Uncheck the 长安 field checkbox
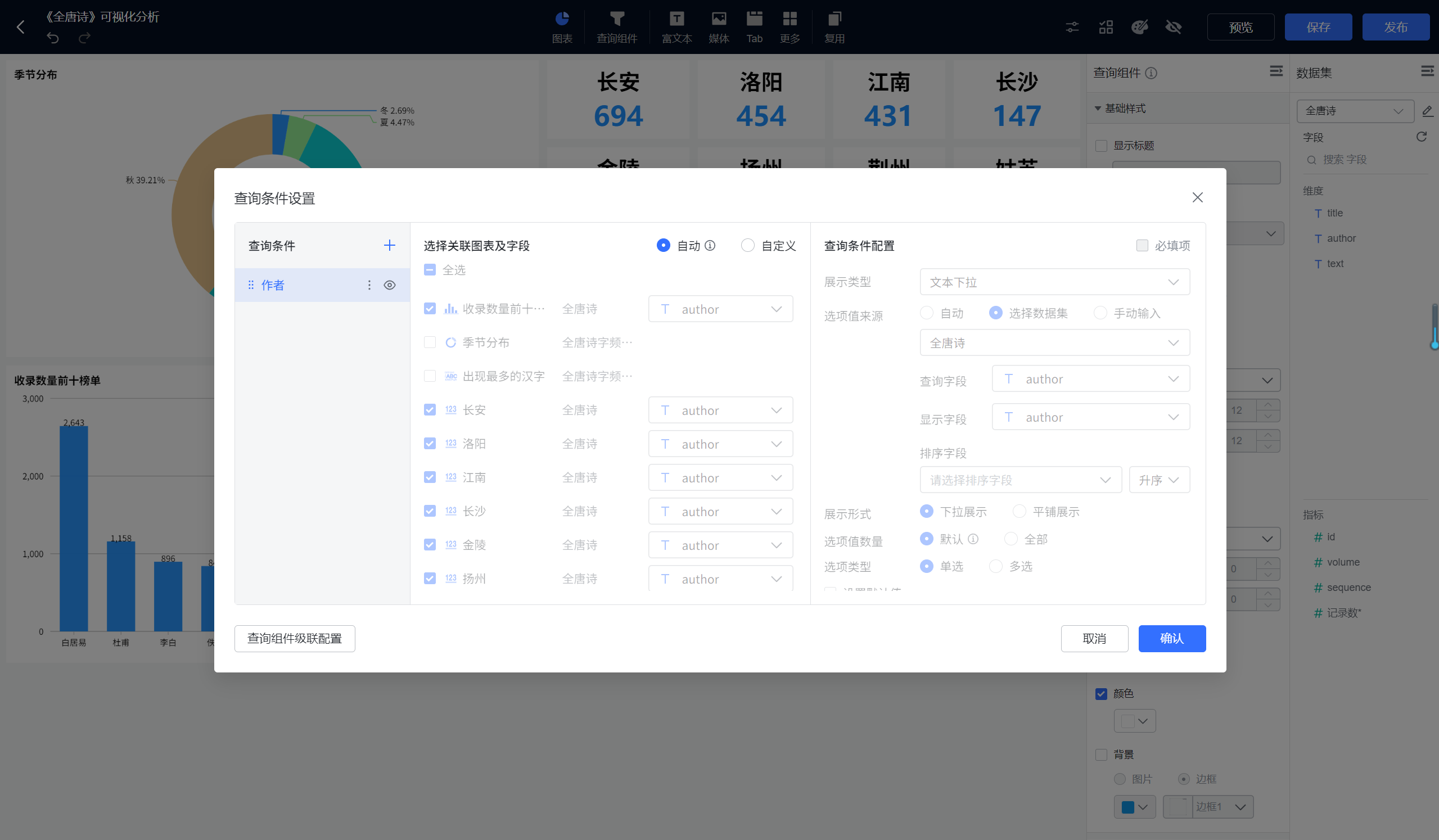The height and width of the screenshot is (840, 1439). coord(430,409)
